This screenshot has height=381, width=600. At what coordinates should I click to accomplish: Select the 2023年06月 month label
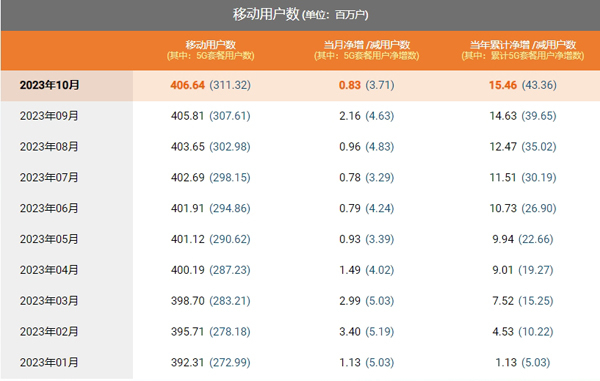click(49, 208)
